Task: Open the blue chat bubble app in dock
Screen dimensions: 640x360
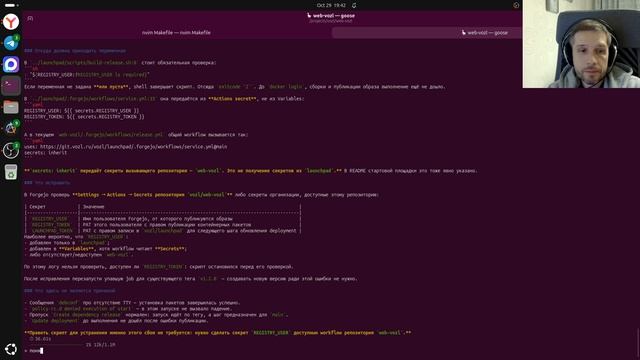Action: (11, 64)
